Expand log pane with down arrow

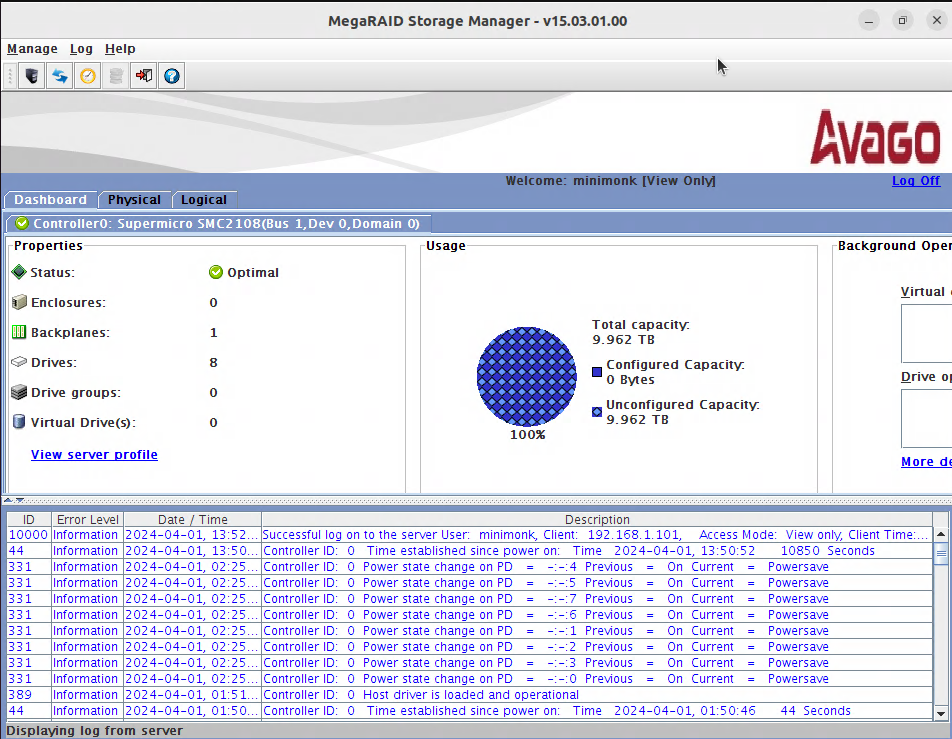tap(19, 500)
